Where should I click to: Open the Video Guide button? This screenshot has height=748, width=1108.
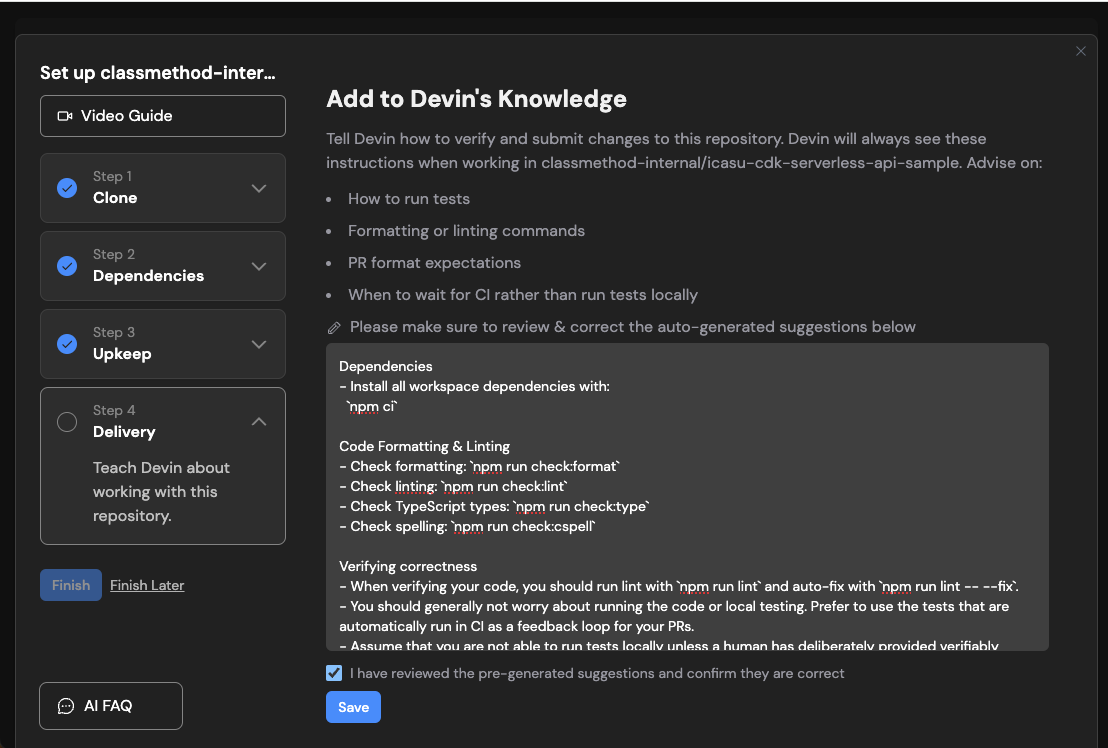click(163, 116)
